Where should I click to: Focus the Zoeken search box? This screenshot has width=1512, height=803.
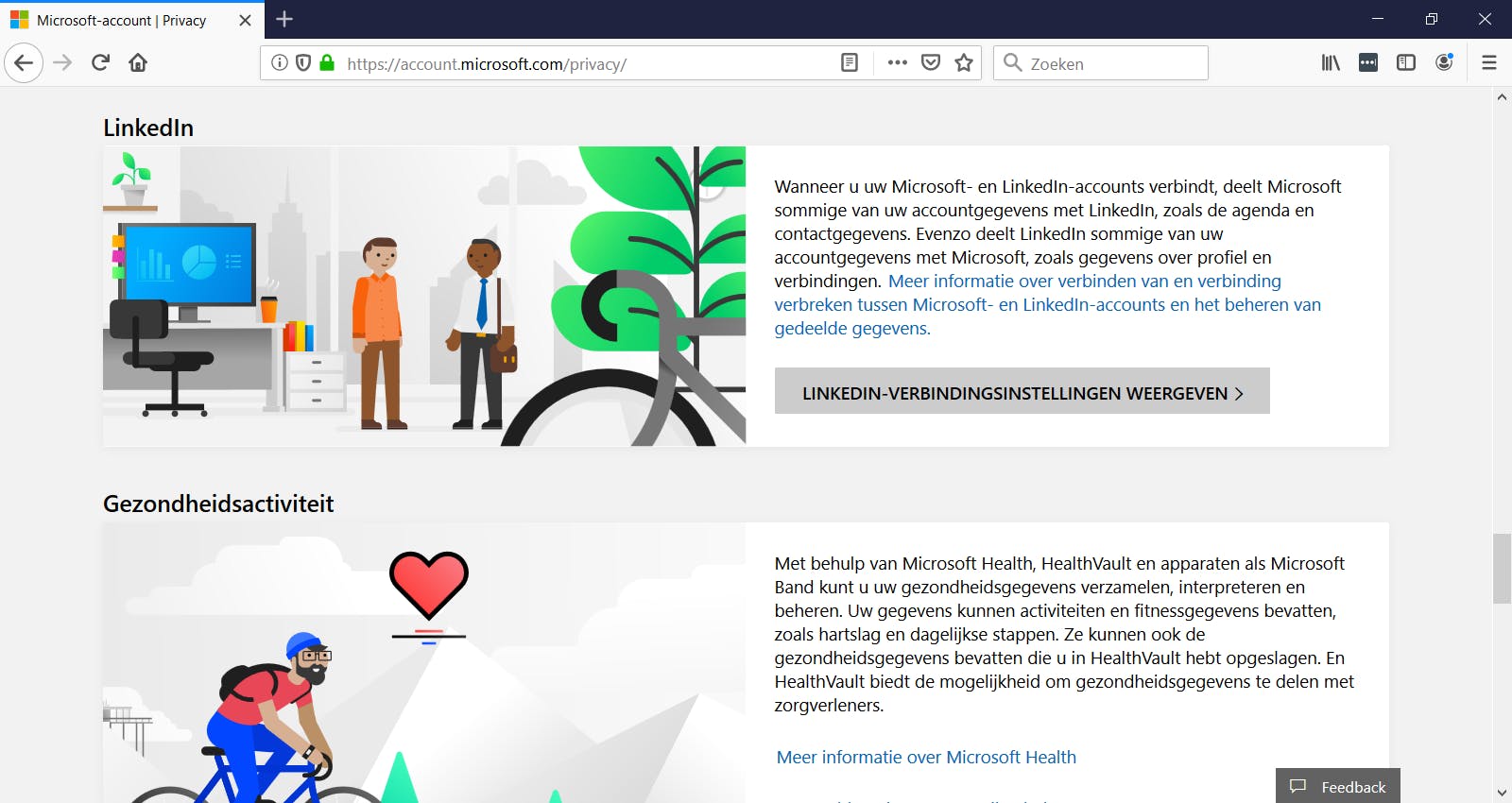[x=1101, y=63]
